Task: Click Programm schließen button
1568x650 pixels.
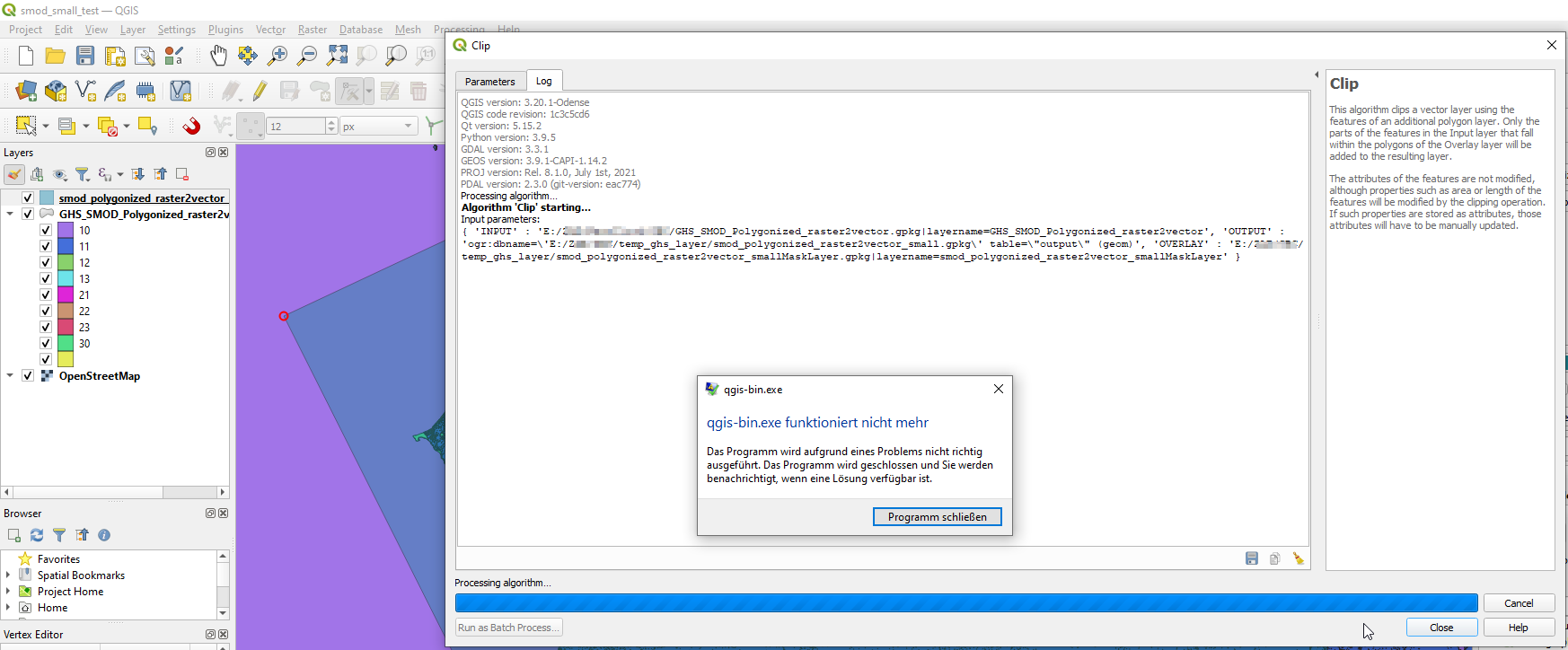Action: coord(938,517)
